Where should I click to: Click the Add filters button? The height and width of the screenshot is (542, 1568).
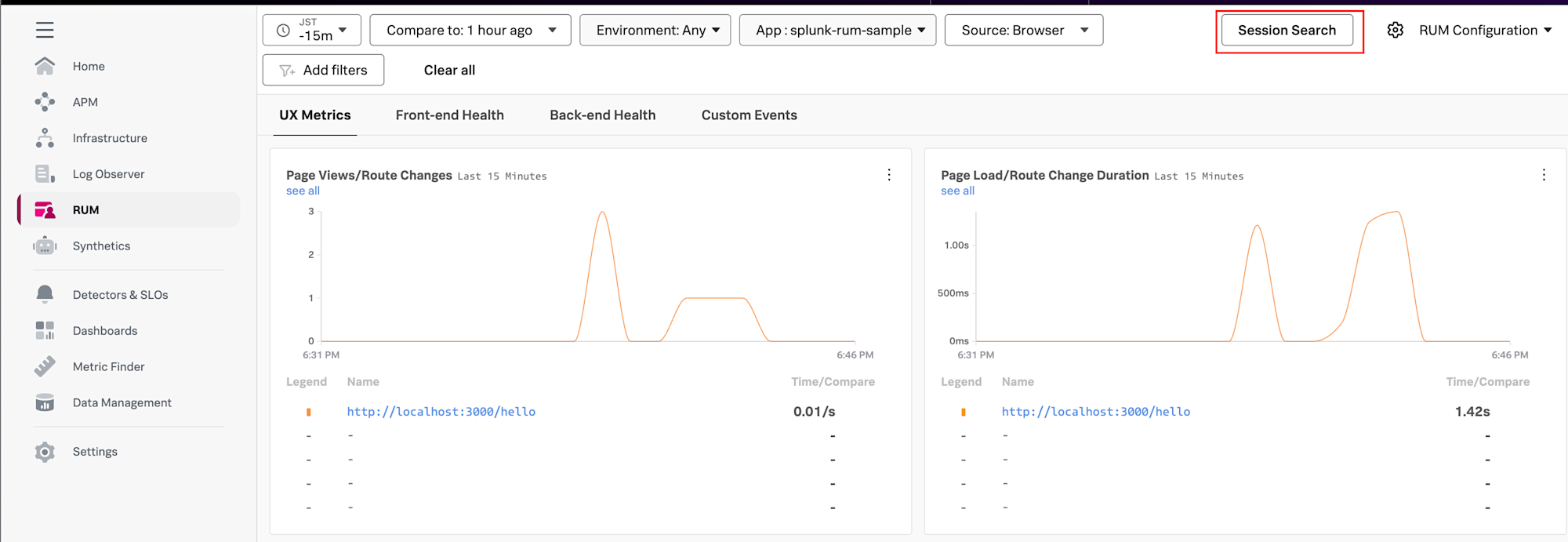pyautogui.click(x=323, y=70)
